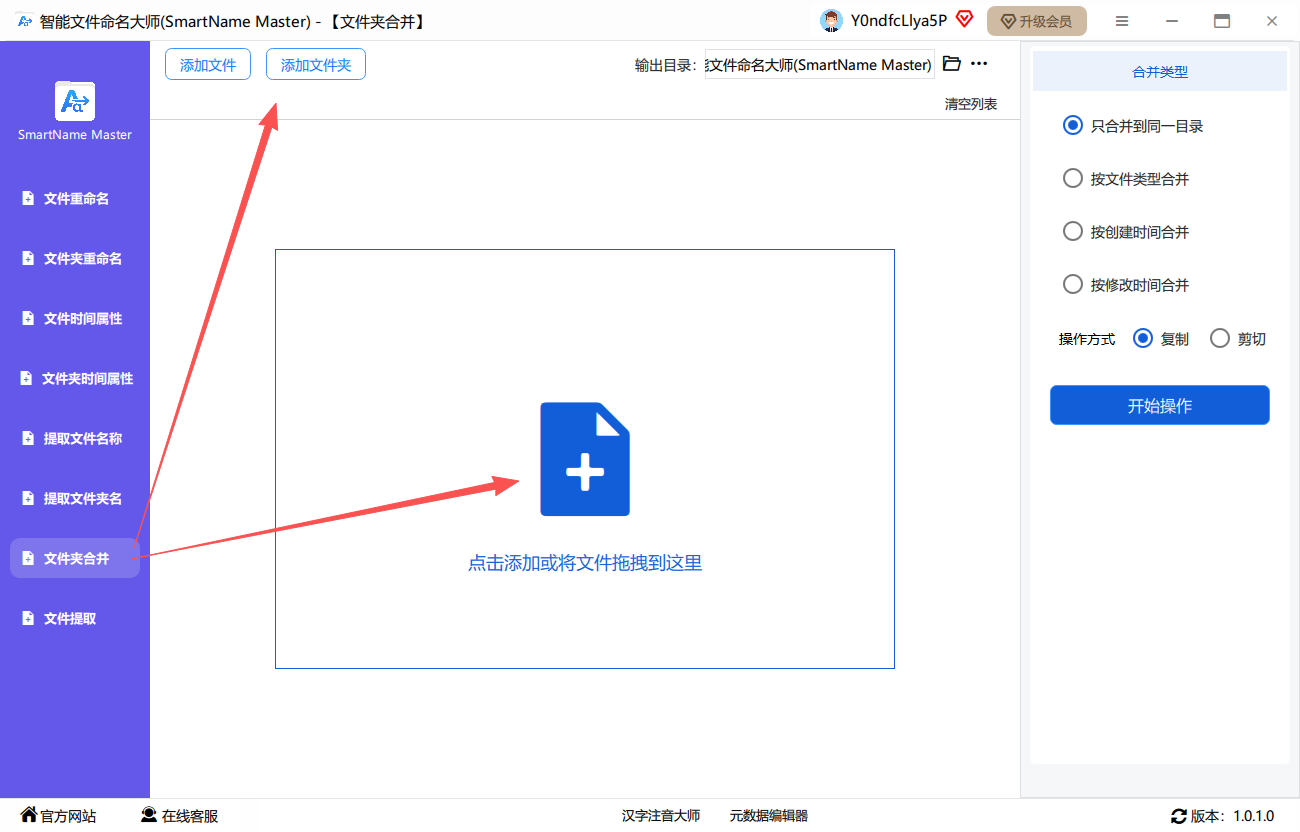Switch to 文件重命名 in sidebar
Screen dimensions: 1300x832
coord(75,199)
